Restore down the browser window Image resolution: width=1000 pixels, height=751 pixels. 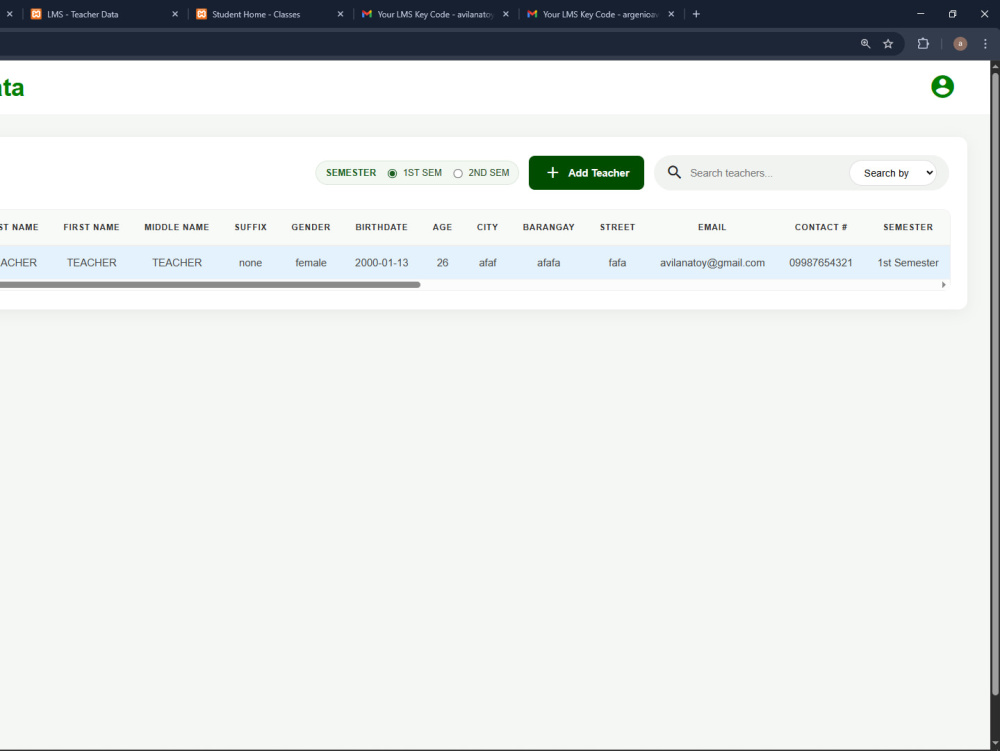[x=952, y=14]
